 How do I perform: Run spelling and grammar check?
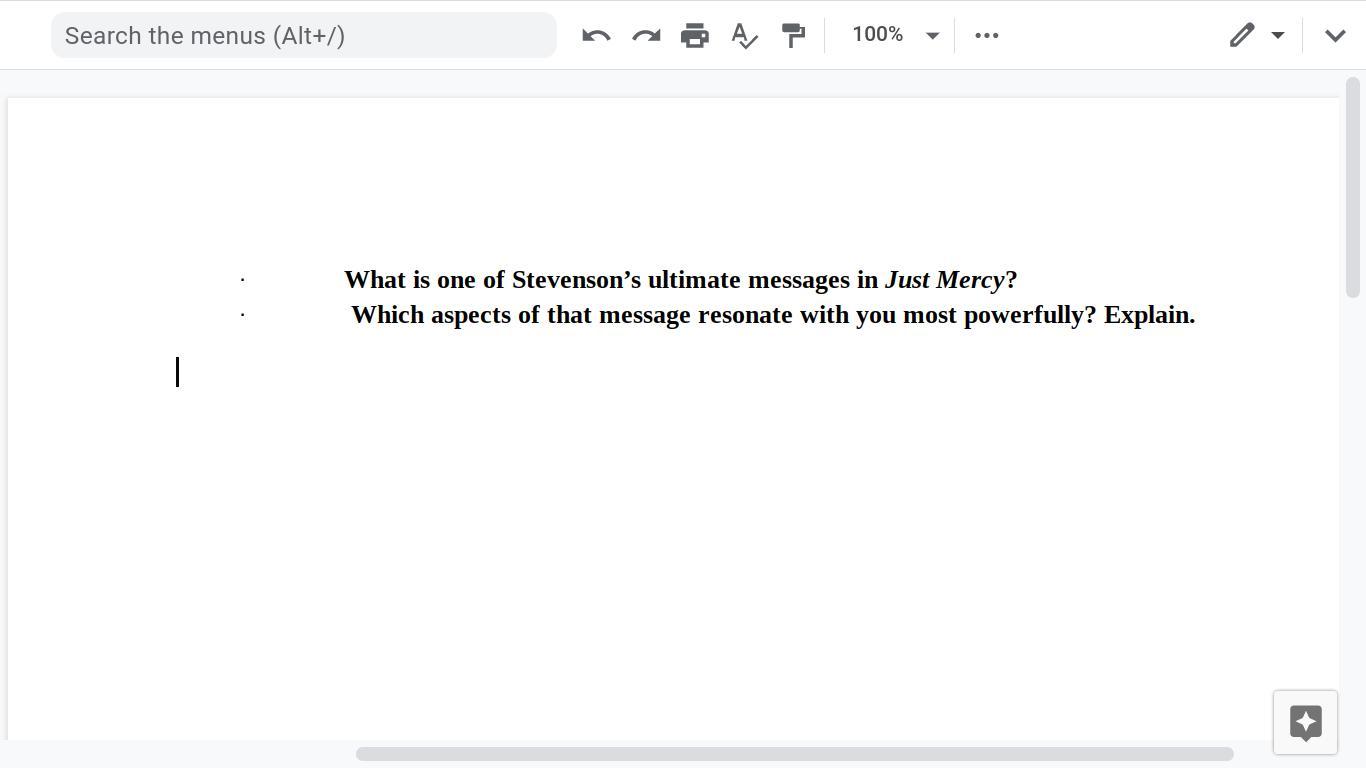click(x=744, y=36)
